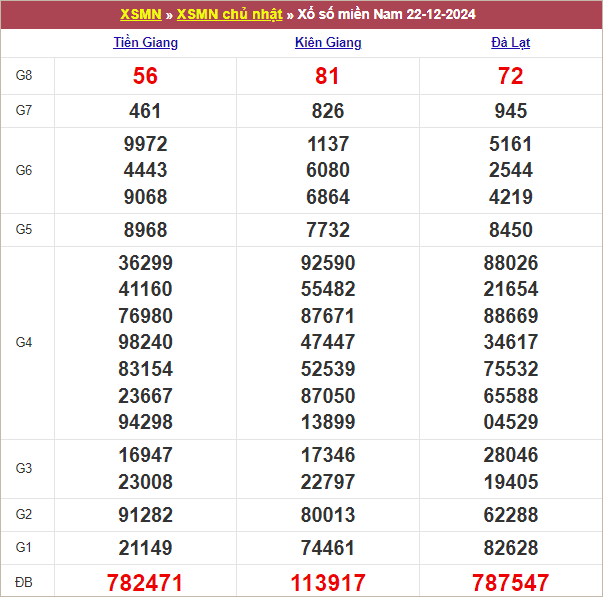Click the G8 row label
Image resolution: width=603 pixels, height=597 pixels.
pos(25,76)
